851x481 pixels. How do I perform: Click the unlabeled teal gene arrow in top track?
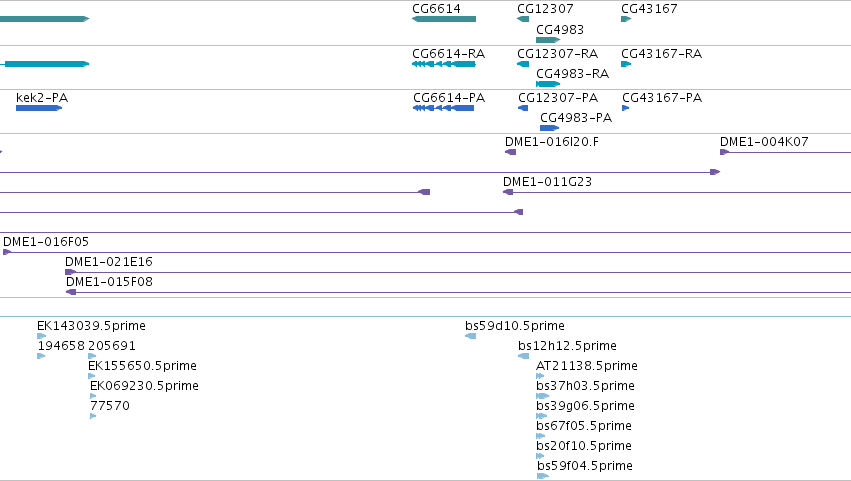pyautogui.click(x=45, y=19)
